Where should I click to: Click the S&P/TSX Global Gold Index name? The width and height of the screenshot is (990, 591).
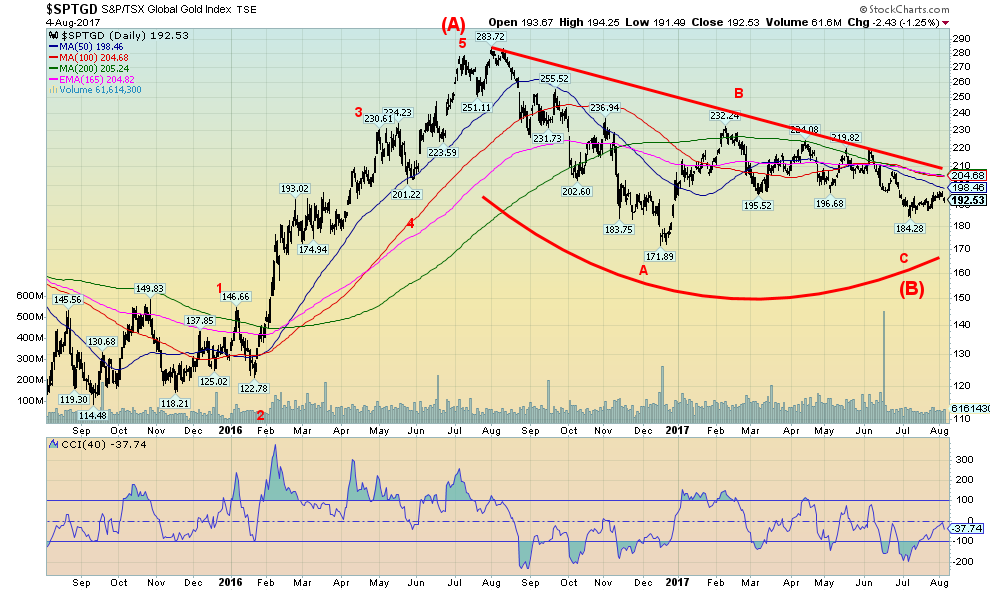coord(167,9)
